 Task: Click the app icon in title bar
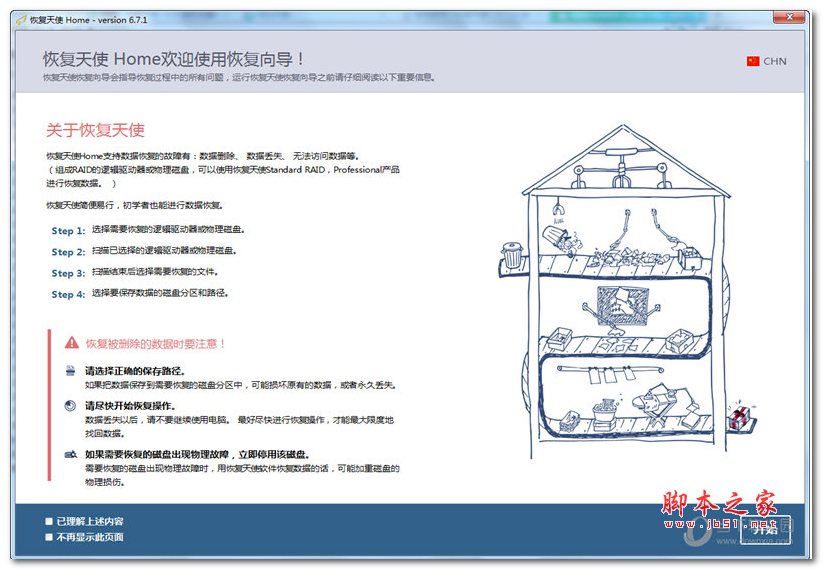pos(21,20)
